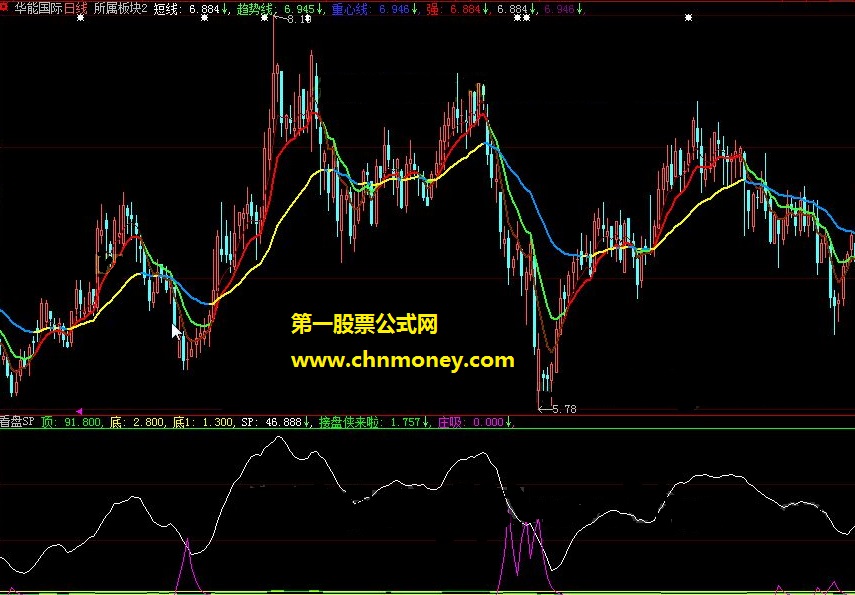Click the 8.10 high price label

click(299, 20)
